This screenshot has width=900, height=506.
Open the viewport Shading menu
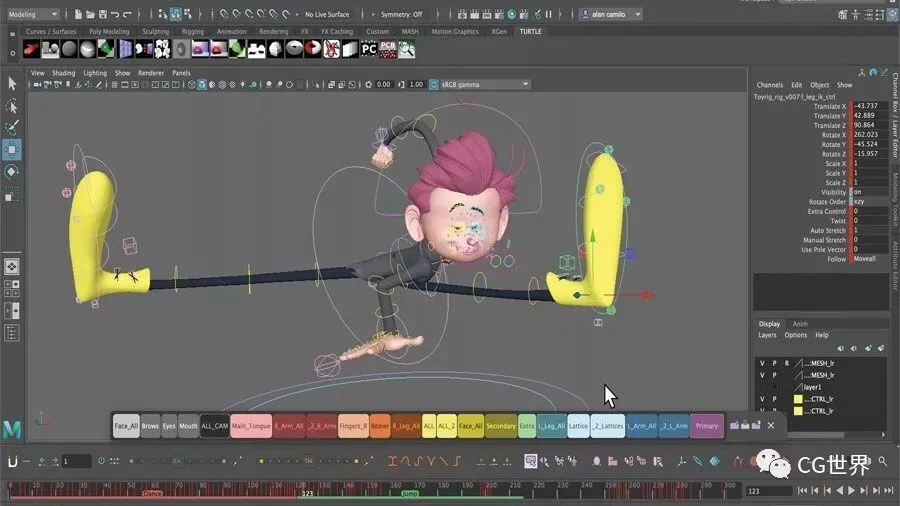point(64,73)
